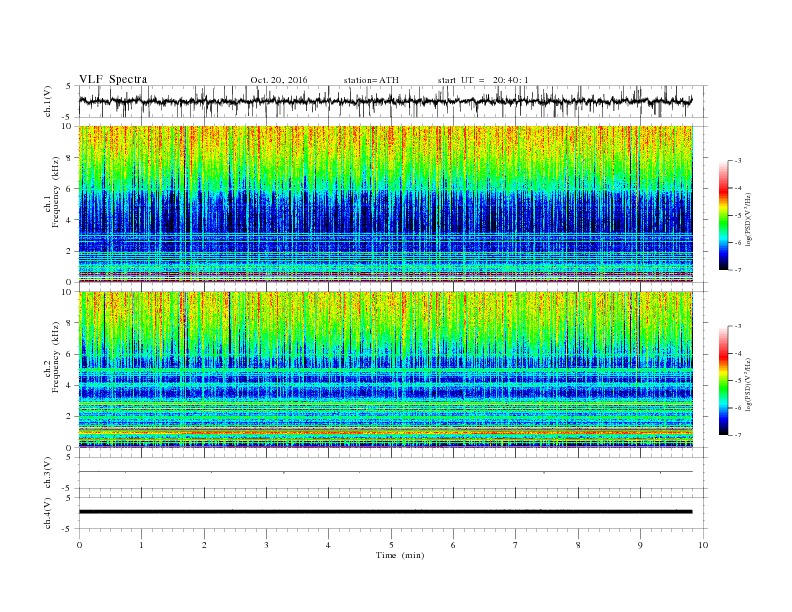
Task: Select the date text "Oct. 20, 2016"
Action: point(279,80)
